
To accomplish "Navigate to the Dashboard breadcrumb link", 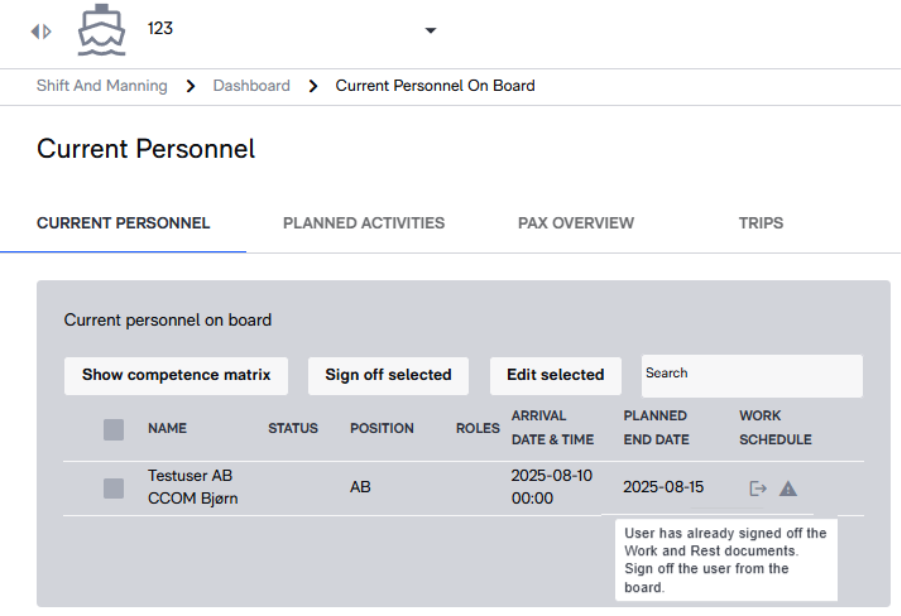I will (x=252, y=86).
